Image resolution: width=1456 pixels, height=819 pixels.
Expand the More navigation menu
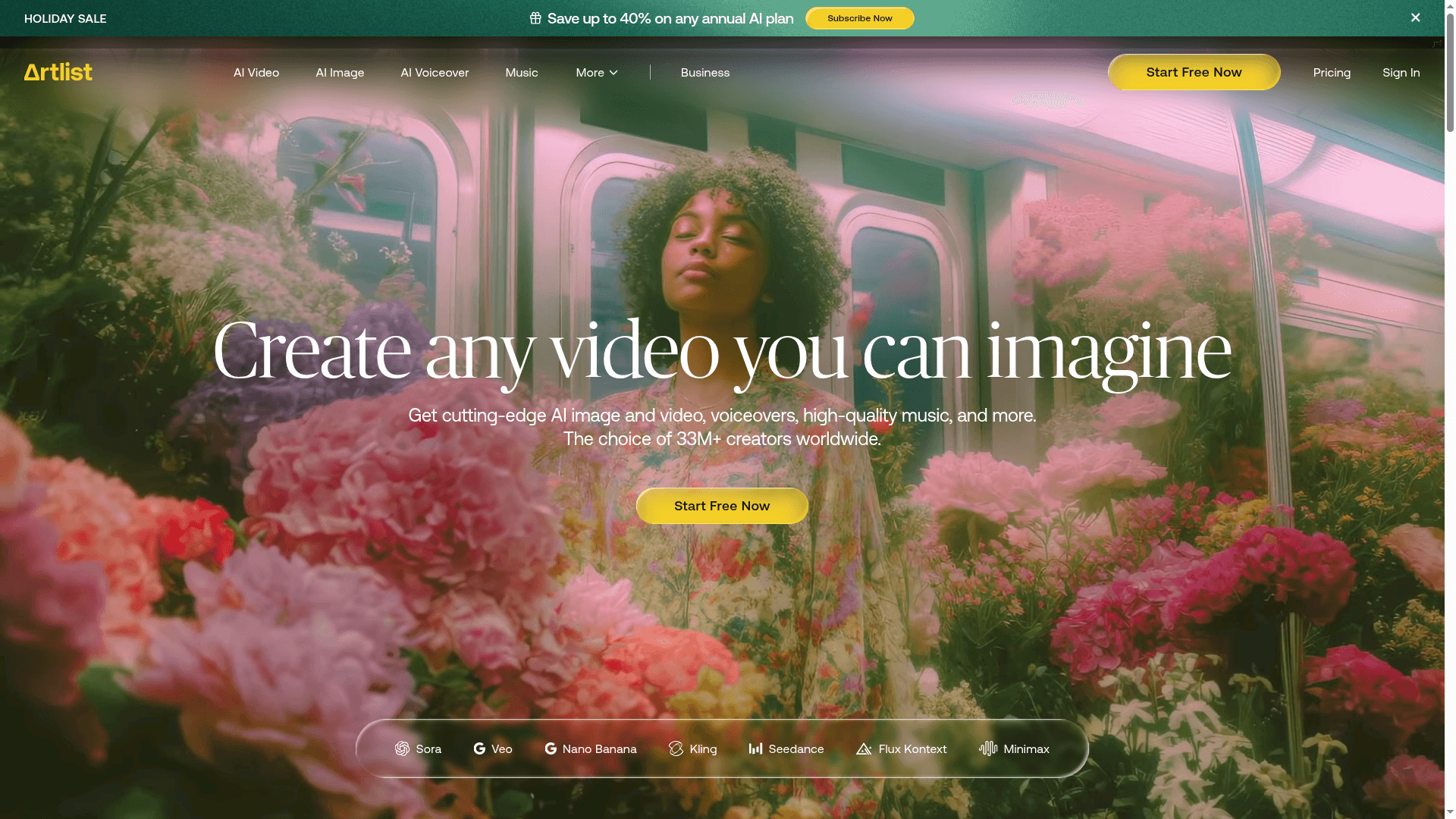597,72
